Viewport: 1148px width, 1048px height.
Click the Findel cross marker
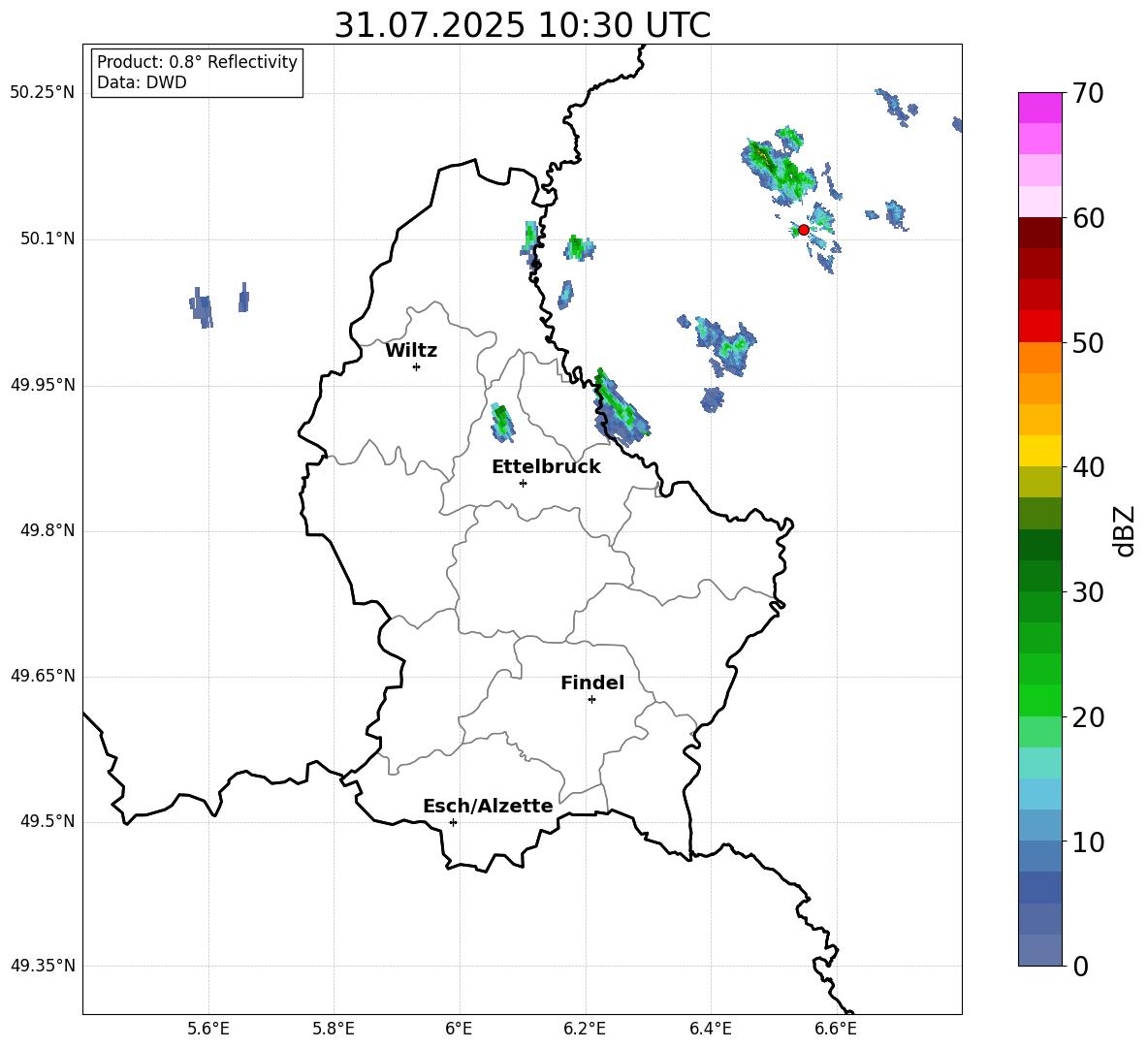(591, 700)
